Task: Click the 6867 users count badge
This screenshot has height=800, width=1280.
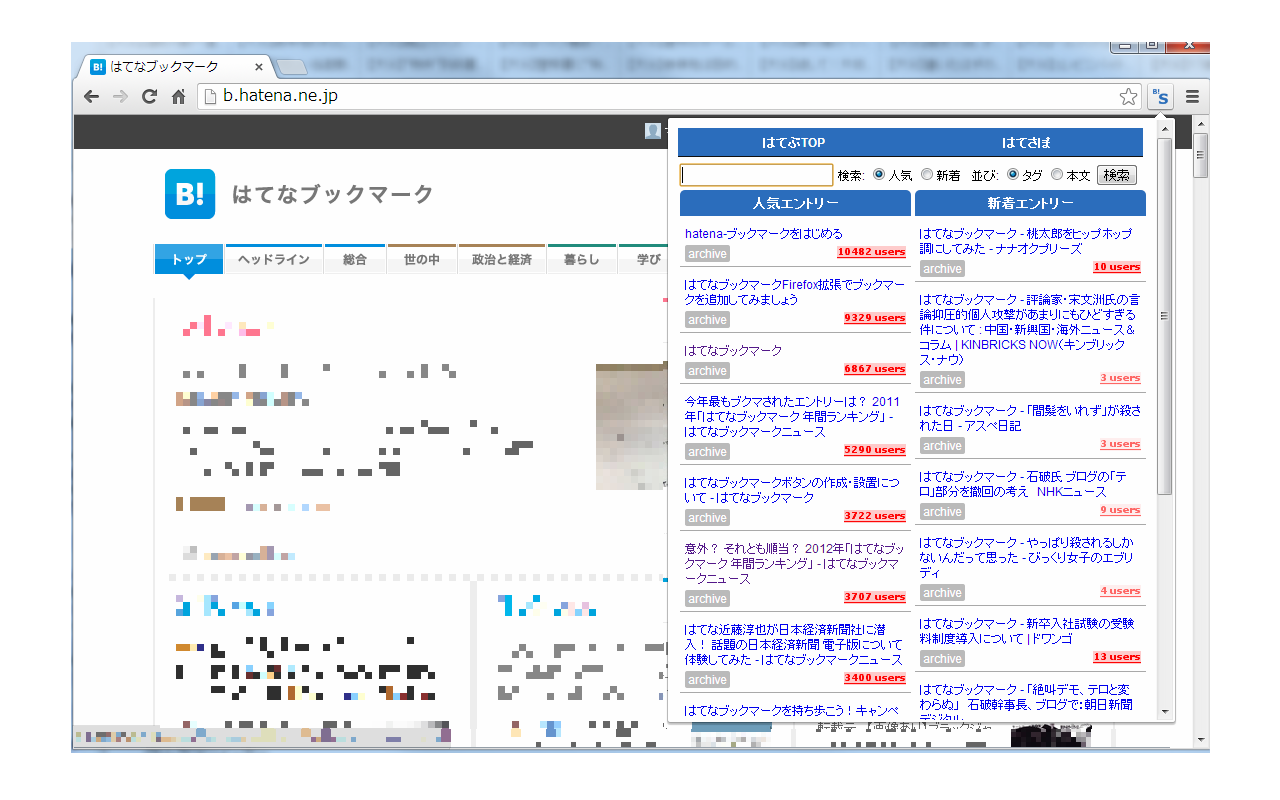Action: pyautogui.click(x=875, y=369)
